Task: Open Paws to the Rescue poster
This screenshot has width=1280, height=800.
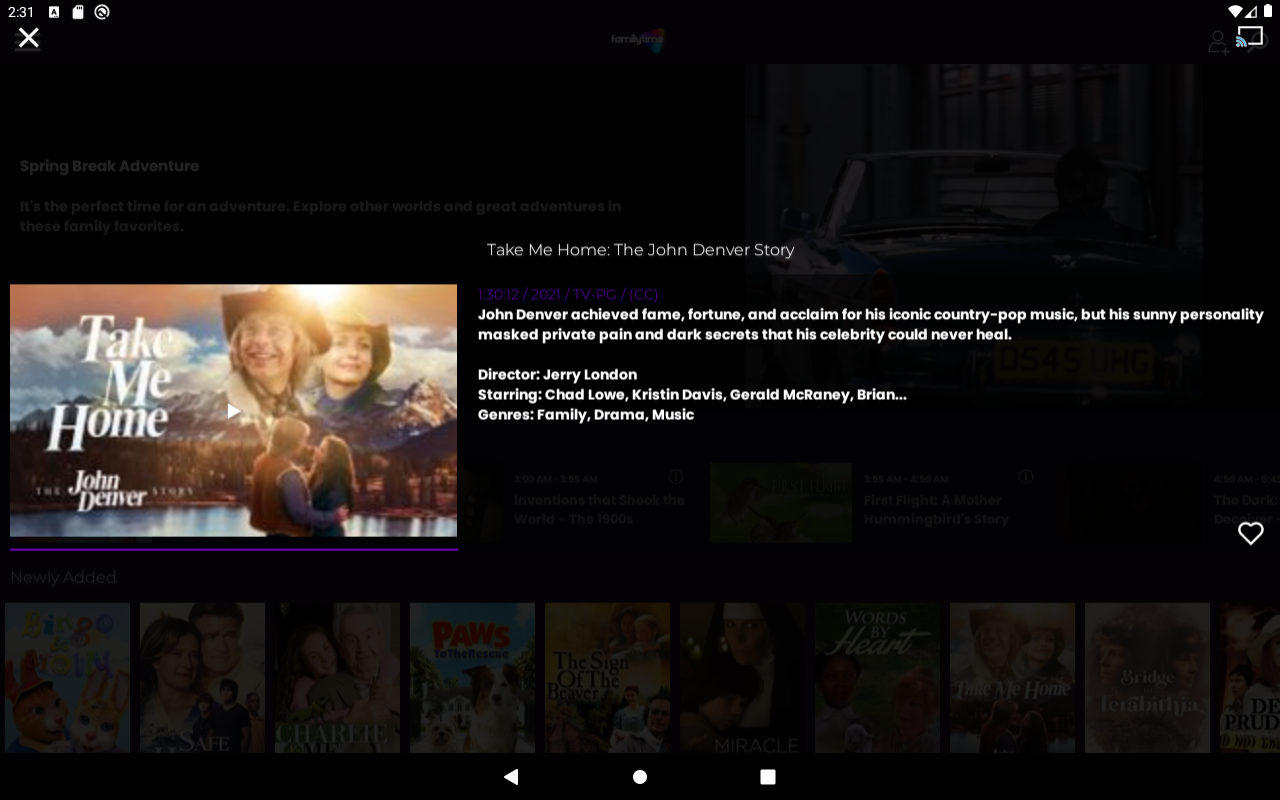Action: click(x=472, y=677)
